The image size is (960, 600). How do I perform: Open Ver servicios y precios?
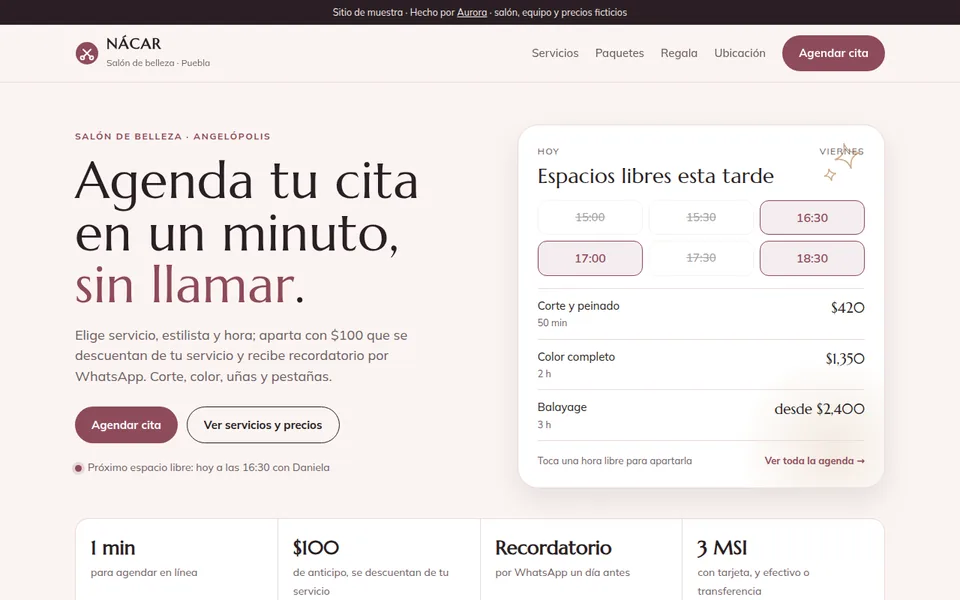pyautogui.click(x=263, y=425)
